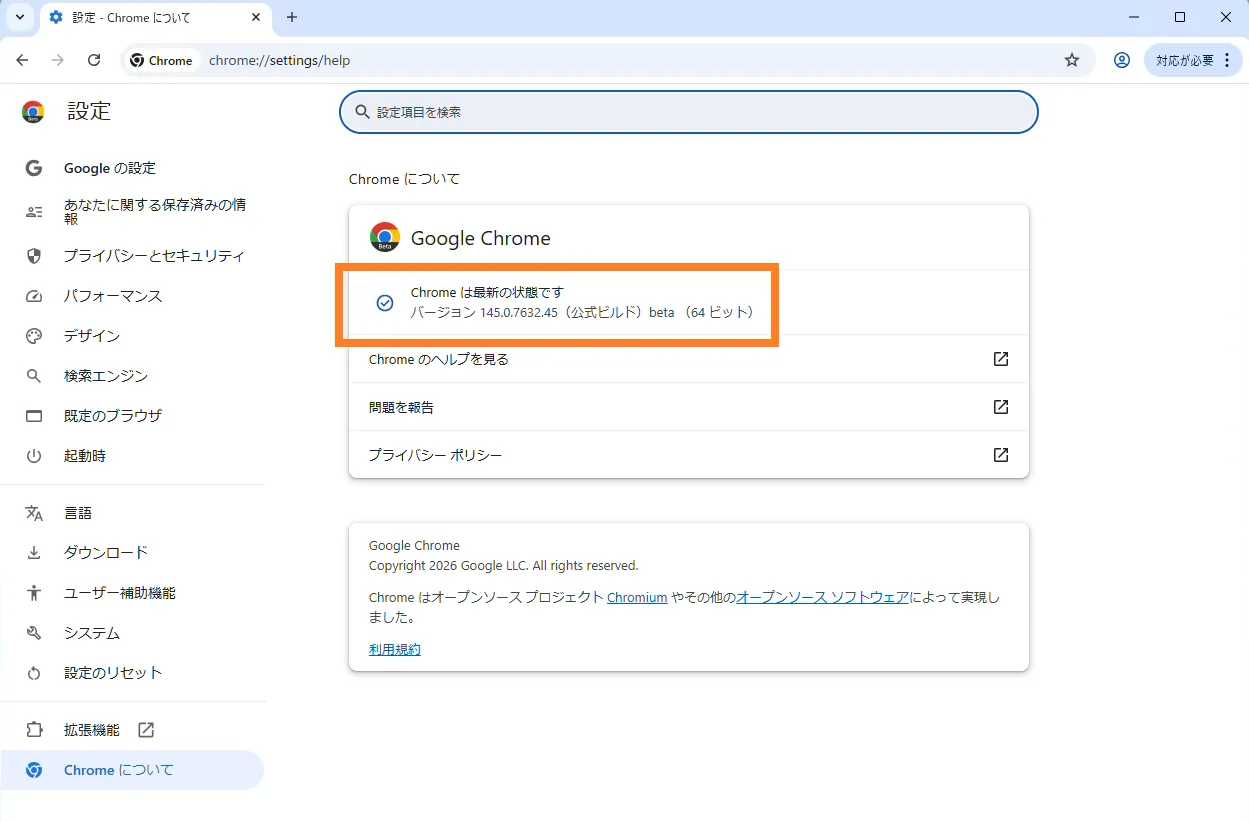Click the 設定項目を検索 search field

[688, 112]
